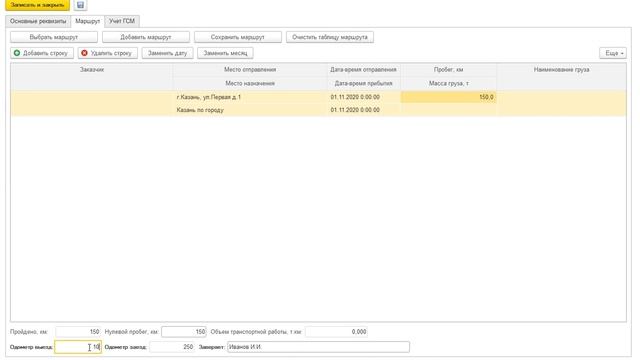Click 'Наименование груза' column header
Viewport: 640px width, 360px height.
click(x=562, y=70)
